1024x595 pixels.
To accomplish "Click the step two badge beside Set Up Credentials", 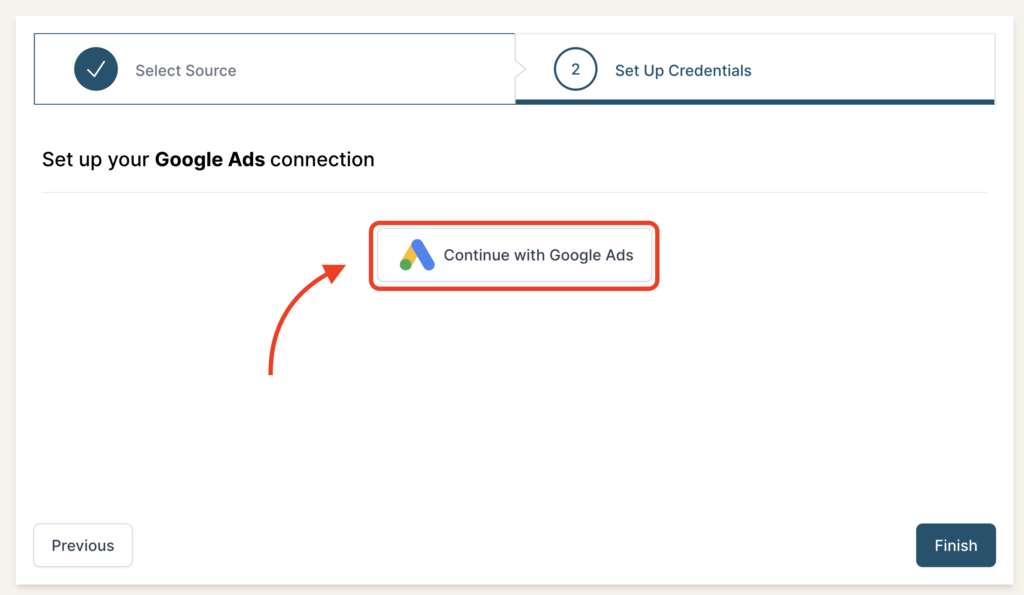I will click(576, 69).
